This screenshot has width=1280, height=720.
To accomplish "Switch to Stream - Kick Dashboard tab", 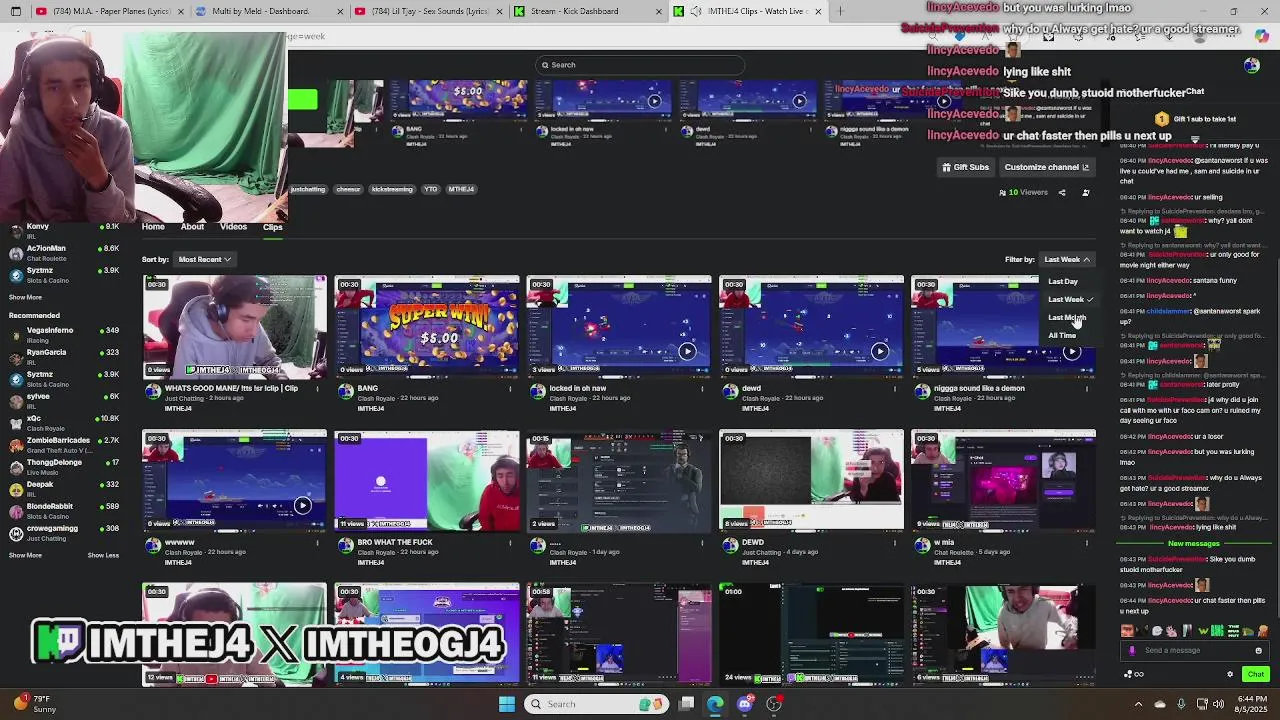I will click(587, 11).
